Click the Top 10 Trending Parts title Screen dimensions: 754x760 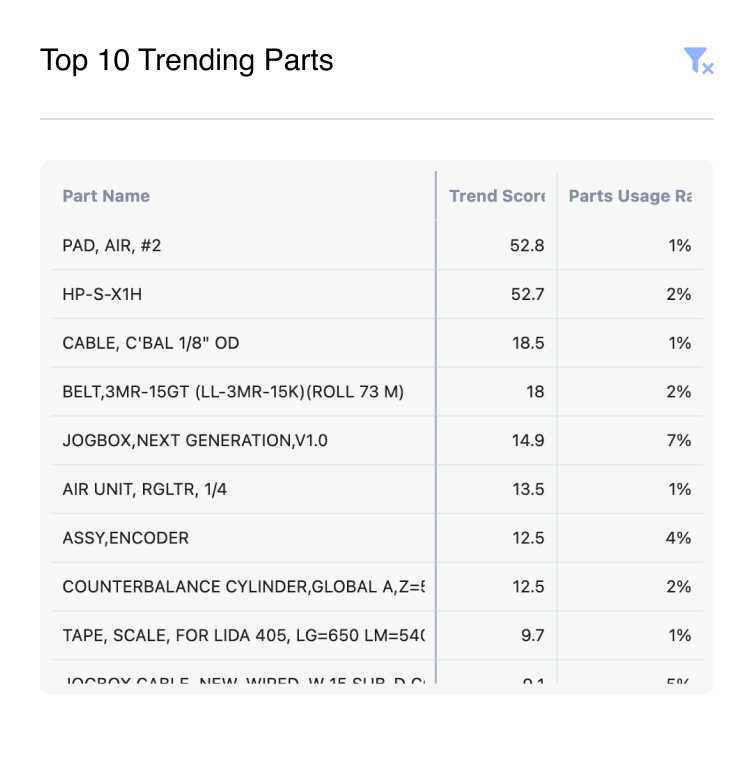pyautogui.click(x=187, y=61)
